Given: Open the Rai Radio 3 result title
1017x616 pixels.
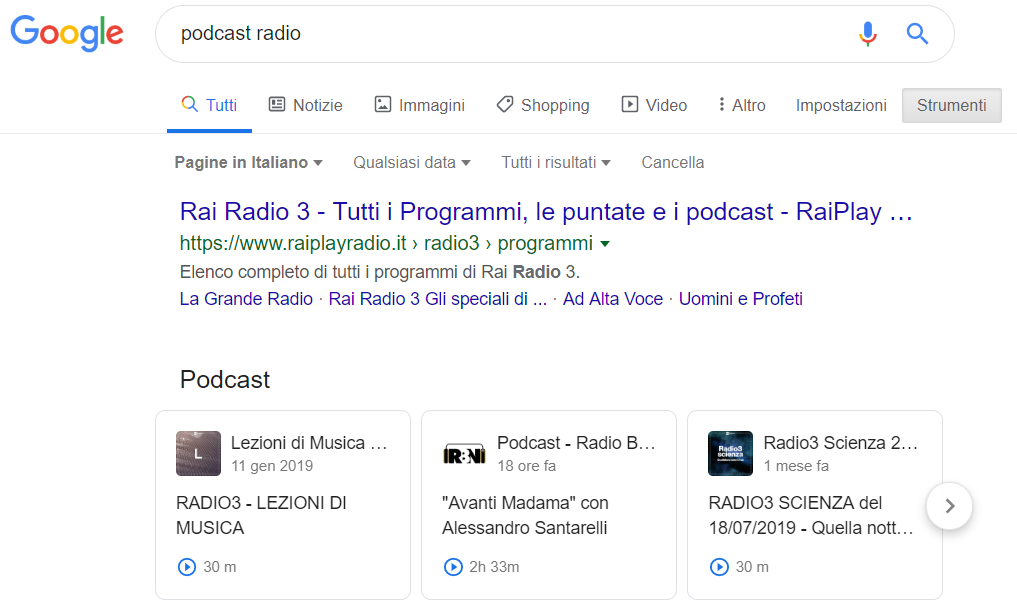Looking at the screenshot, I should click(546, 211).
